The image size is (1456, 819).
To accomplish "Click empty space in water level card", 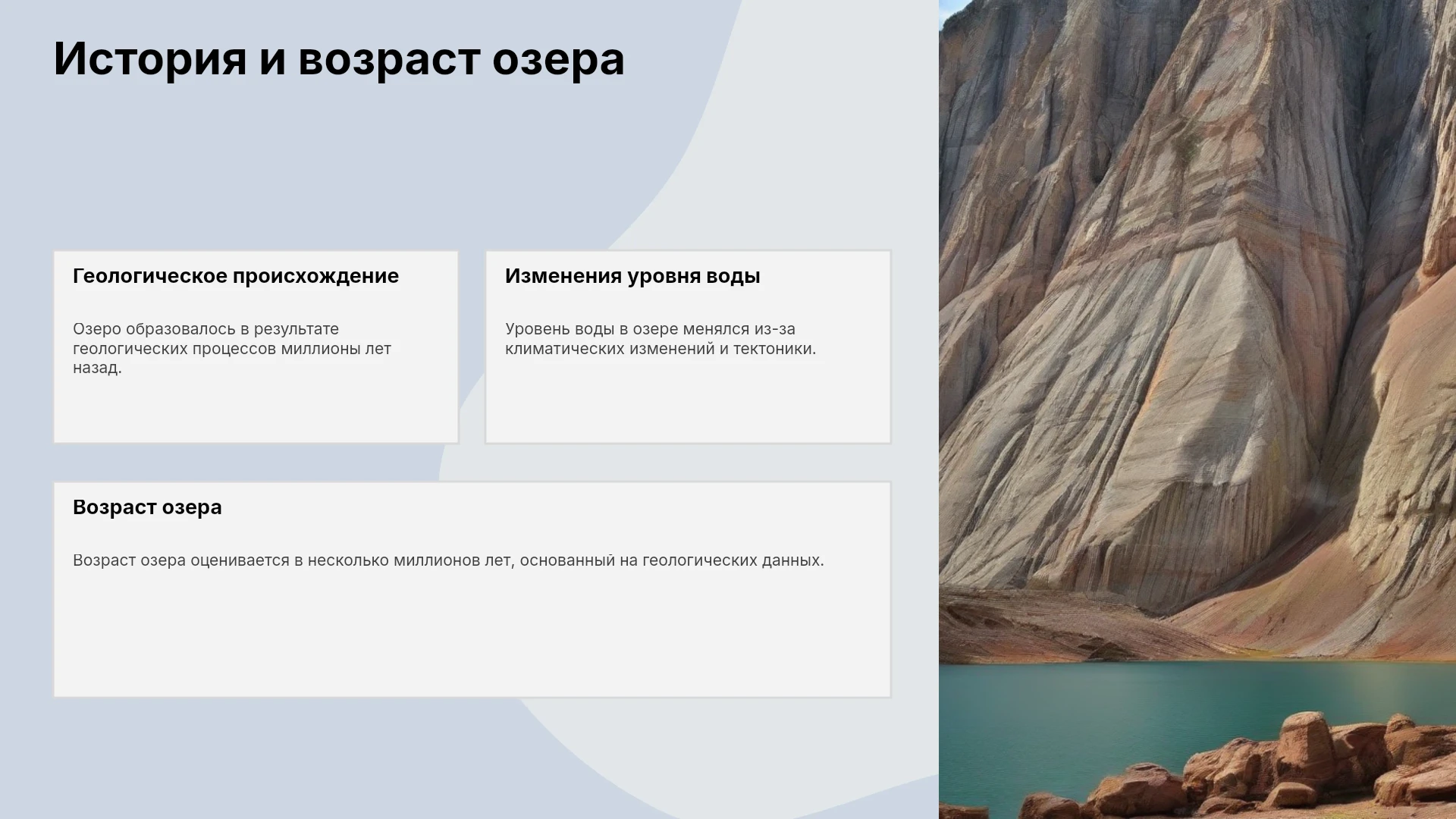I will click(x=688, y=402).
